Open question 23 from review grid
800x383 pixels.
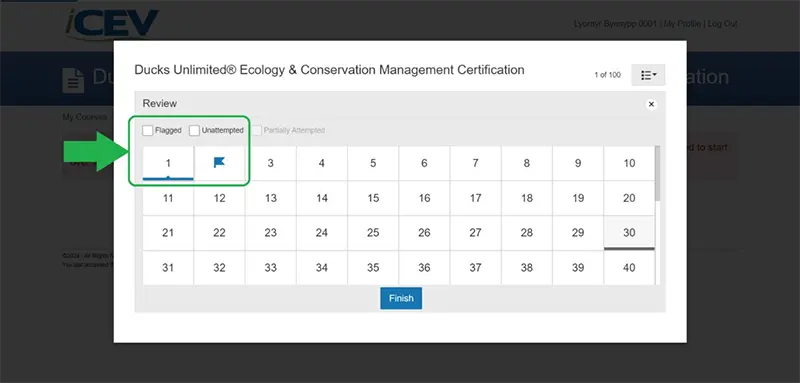coord(270,233)
